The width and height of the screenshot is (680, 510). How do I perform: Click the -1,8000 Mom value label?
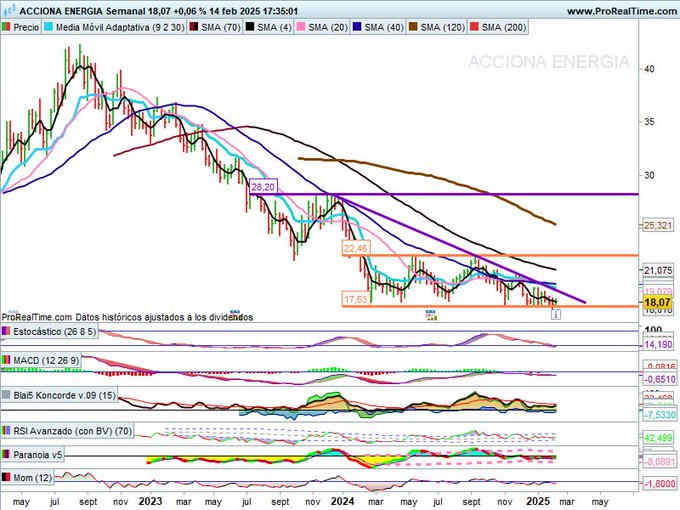click(659, 483)
